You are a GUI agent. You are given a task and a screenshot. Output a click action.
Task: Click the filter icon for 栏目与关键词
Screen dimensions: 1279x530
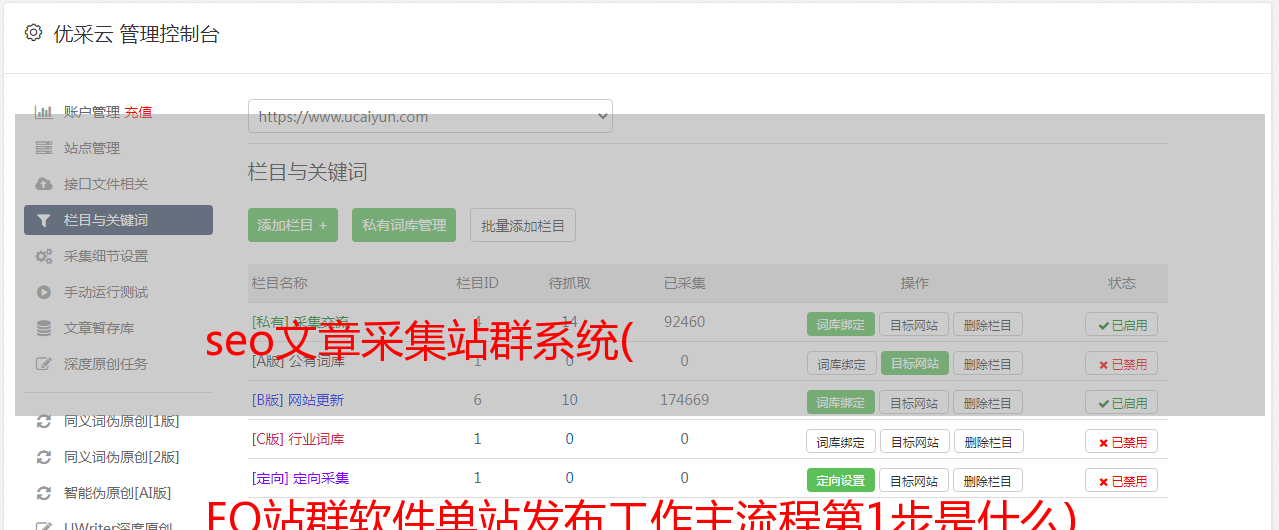pyautogui.click(x=43, y=220)
